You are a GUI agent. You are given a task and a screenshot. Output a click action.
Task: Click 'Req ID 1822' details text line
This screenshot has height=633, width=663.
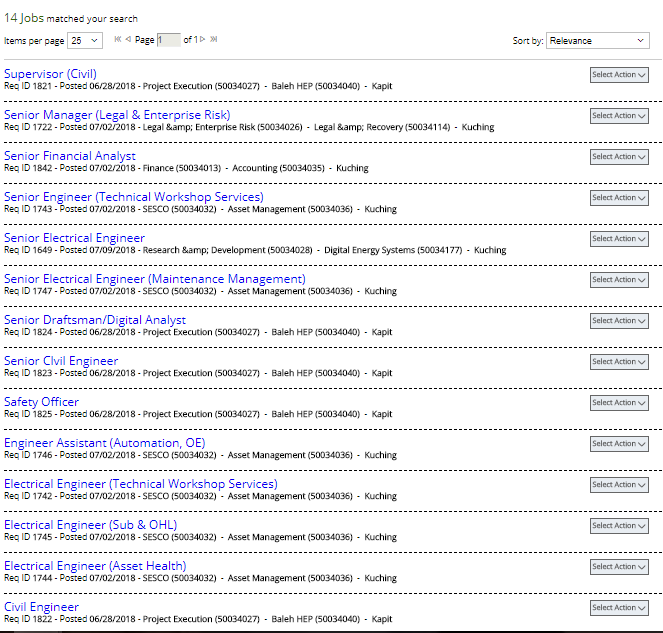[x=198, y=619]
